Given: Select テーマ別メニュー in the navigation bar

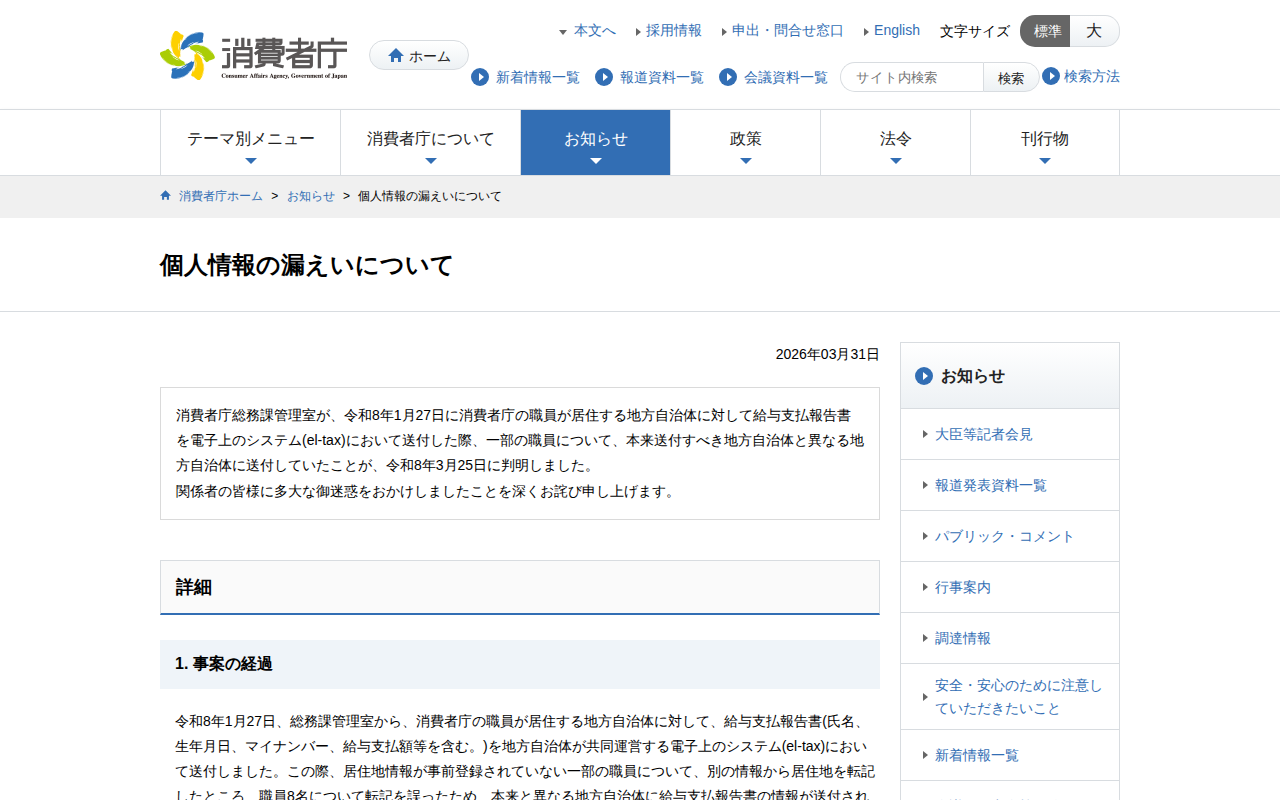Looking at the screenshot, I should tap(250, 142).
